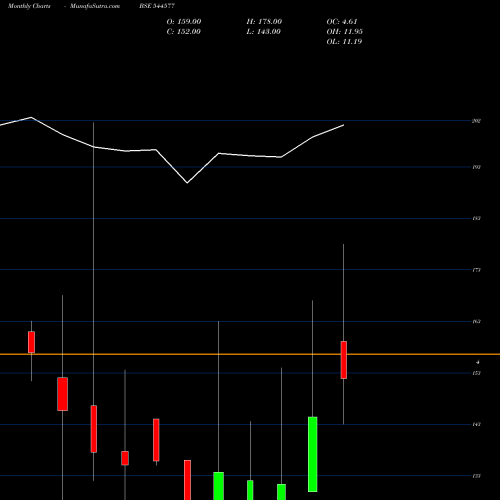Click the 193 price axis label

pos(477,167)
